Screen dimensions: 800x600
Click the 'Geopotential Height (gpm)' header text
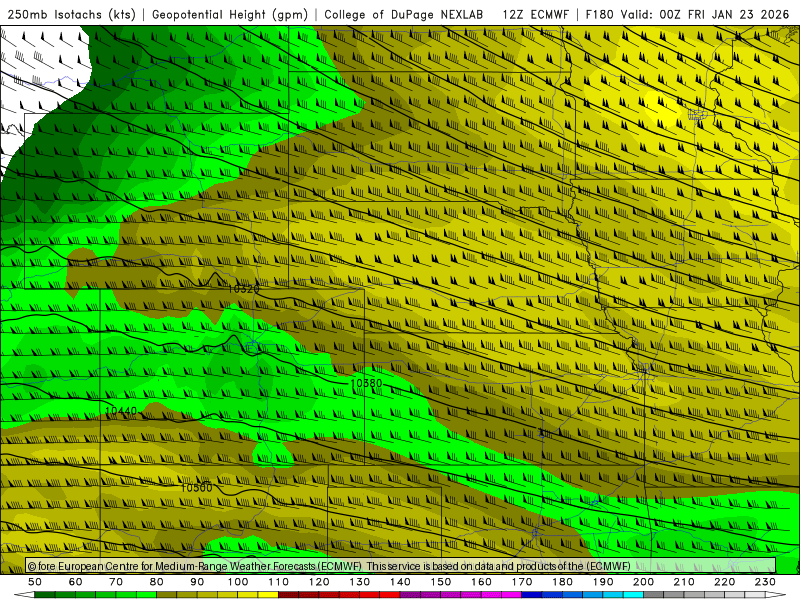click(230, 15)
